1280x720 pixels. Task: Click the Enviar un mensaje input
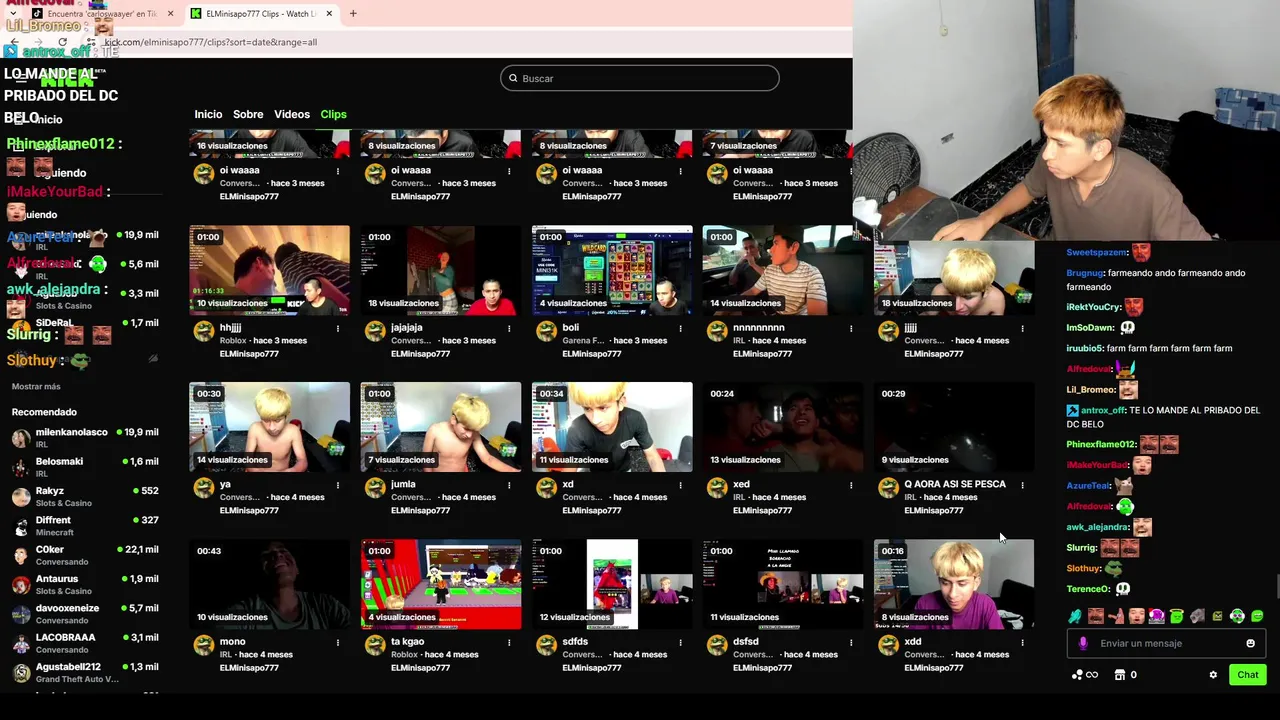click(1165, 643)
